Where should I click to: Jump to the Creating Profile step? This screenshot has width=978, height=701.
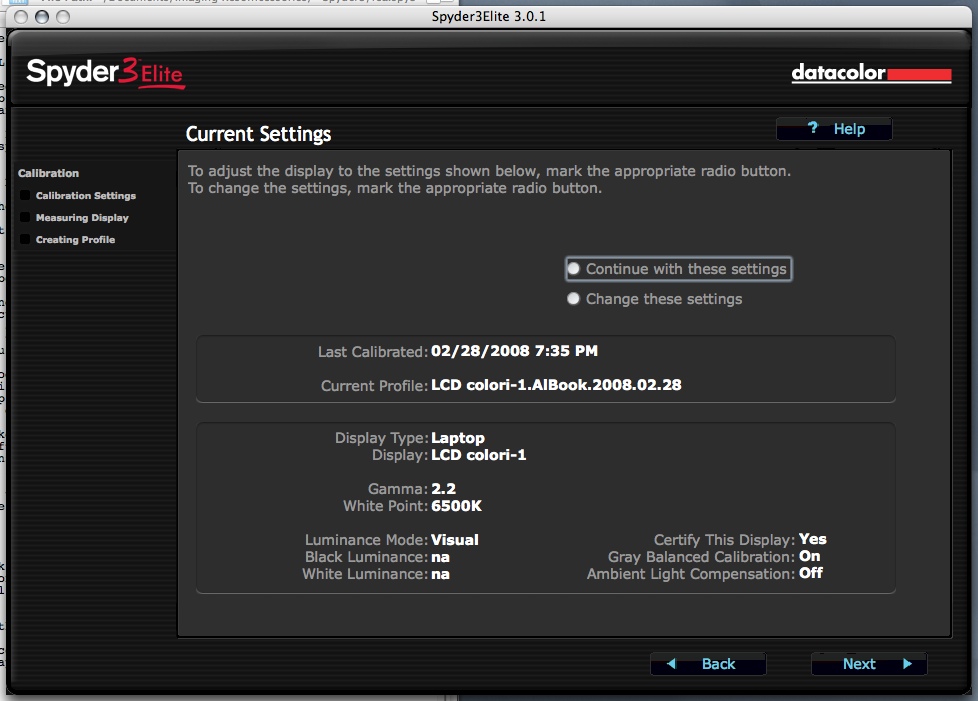(75, 240)
